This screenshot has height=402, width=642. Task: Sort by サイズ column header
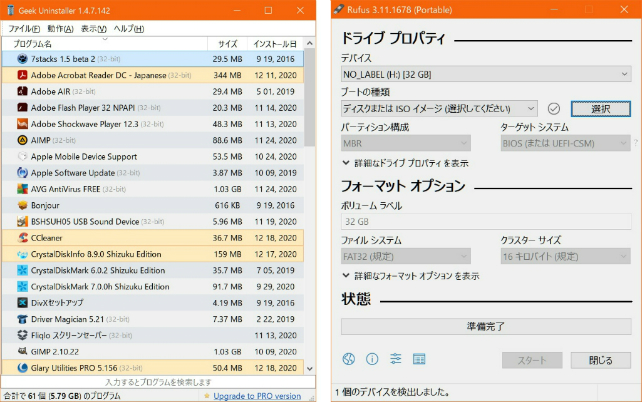228,44
